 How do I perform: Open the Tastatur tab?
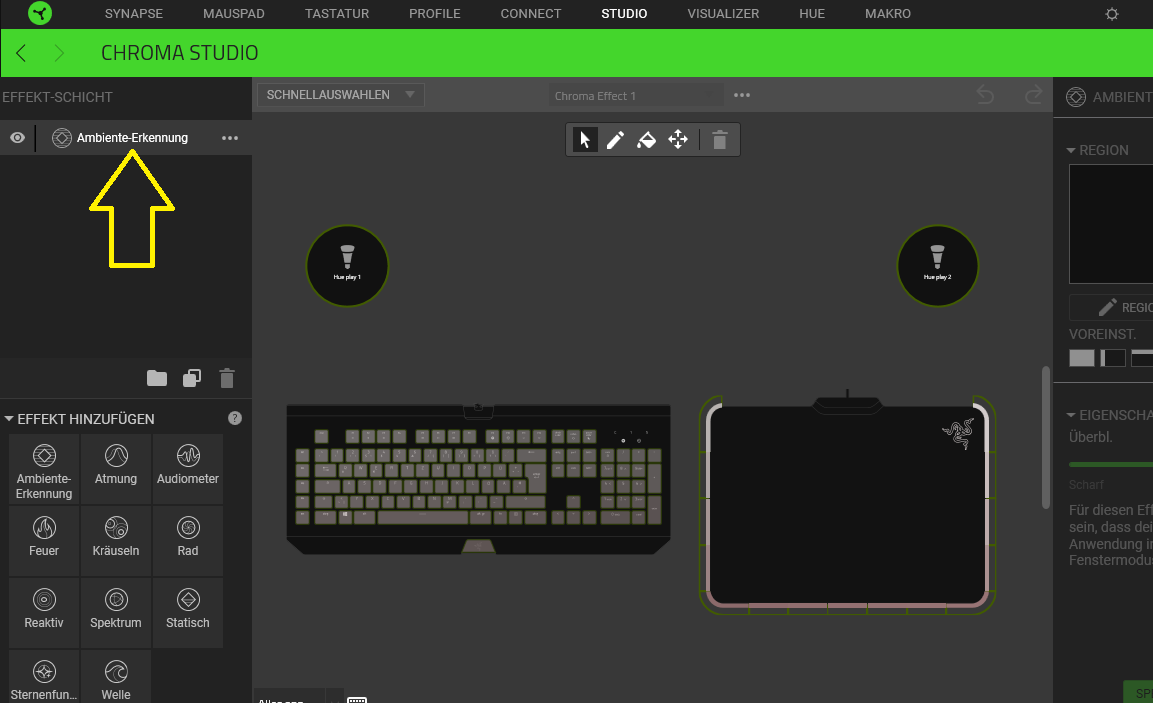point(337,14)
